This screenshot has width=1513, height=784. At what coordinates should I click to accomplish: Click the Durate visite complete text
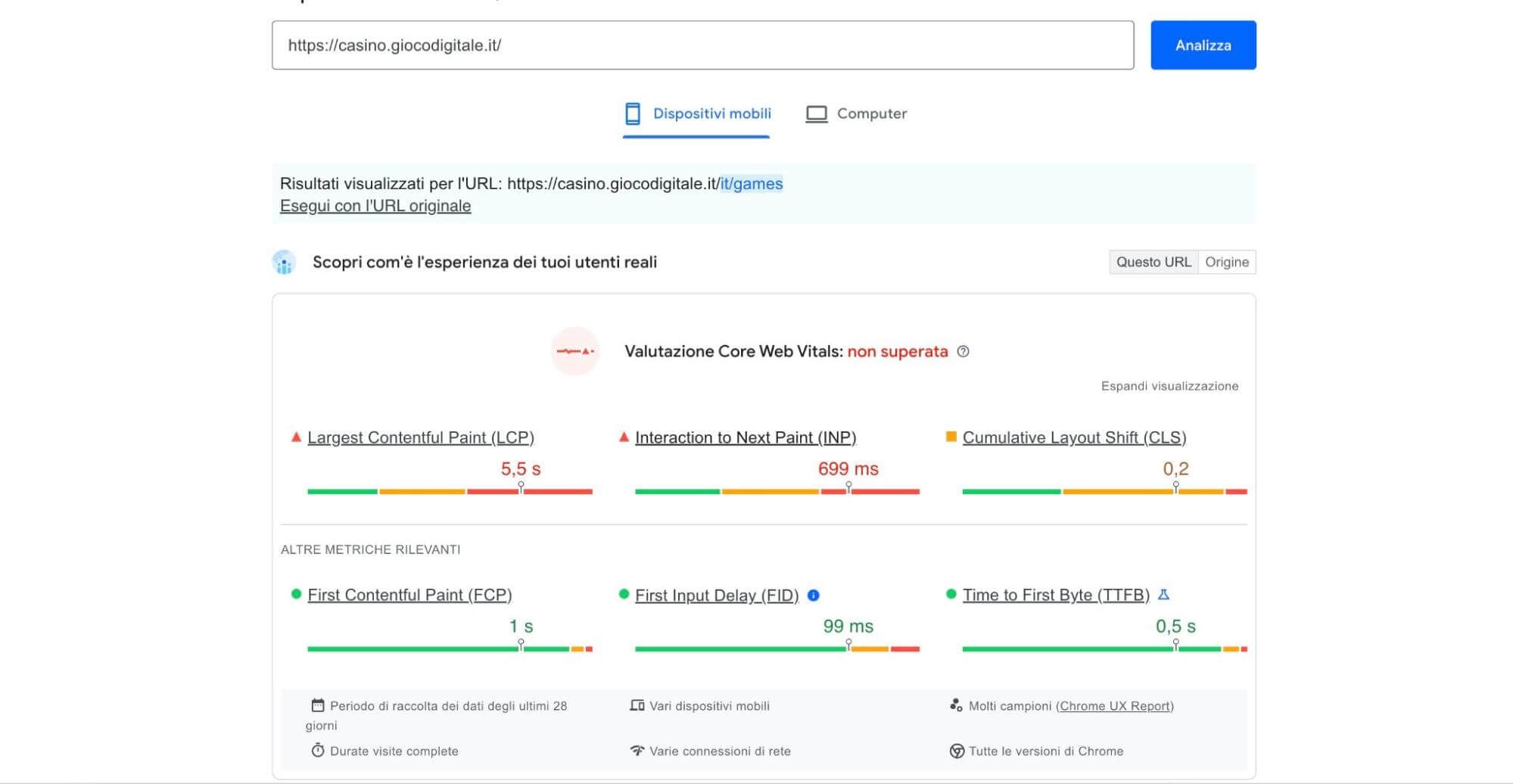394,751
